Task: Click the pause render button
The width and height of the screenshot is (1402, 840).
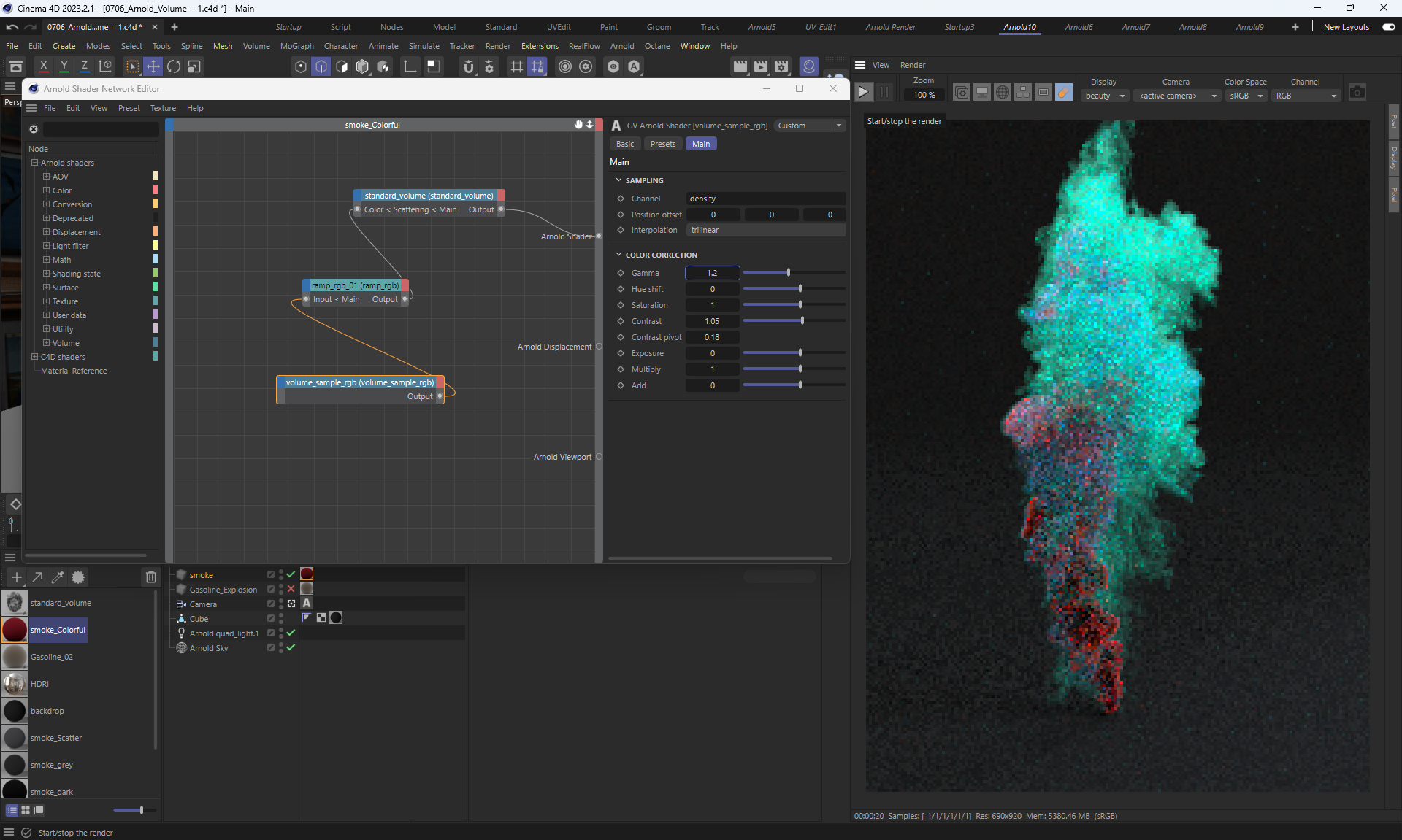Action: [x=884, y=93]
